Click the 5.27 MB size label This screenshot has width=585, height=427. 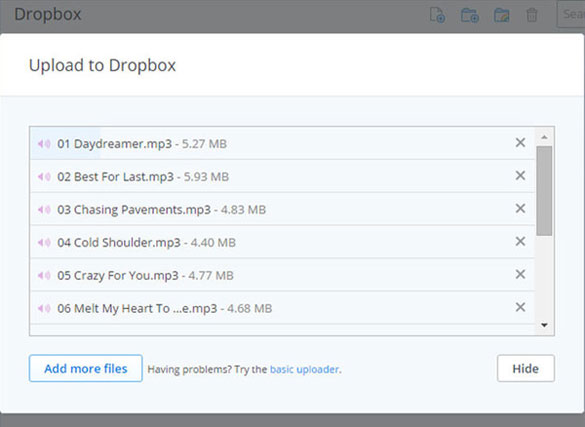click(x=204, y=144)
